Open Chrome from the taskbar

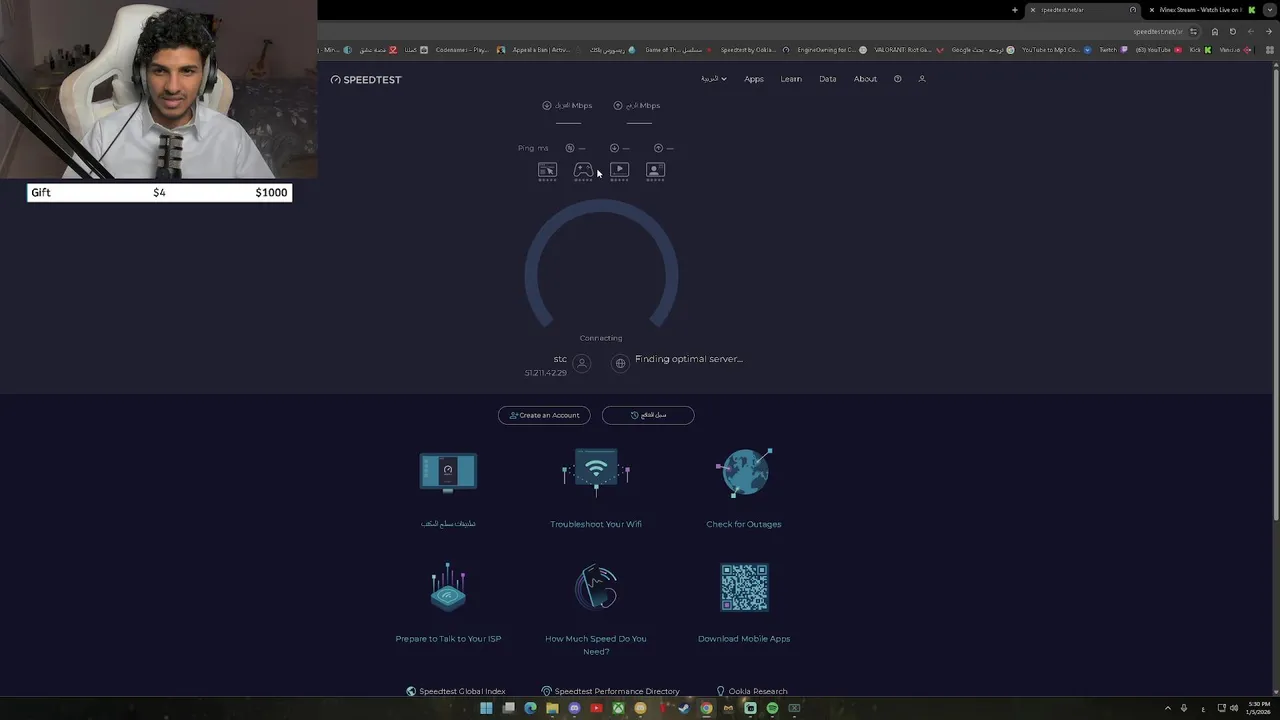coord(706,708)
